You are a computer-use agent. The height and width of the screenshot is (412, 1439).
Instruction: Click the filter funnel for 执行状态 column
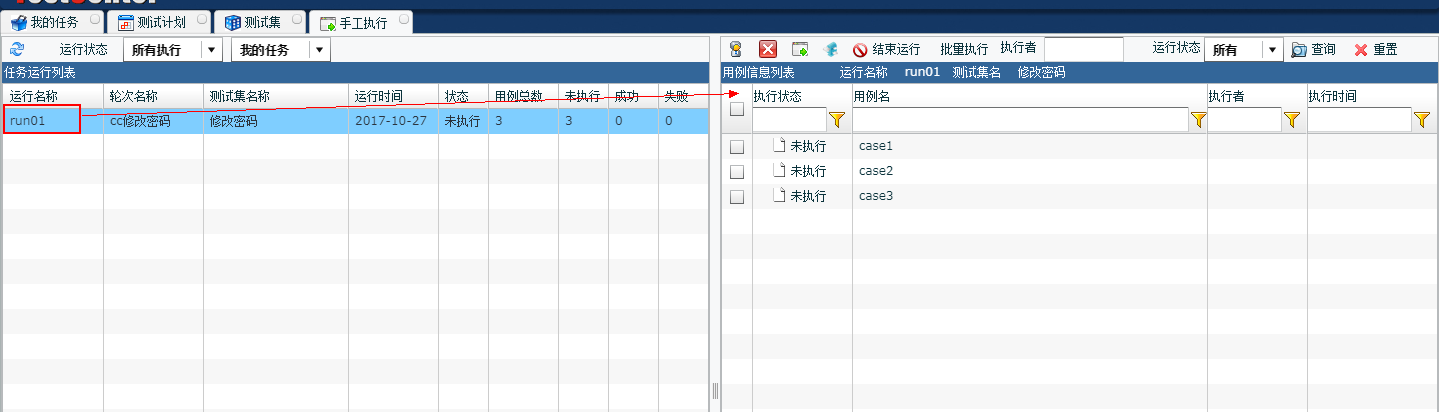point(837,120)
